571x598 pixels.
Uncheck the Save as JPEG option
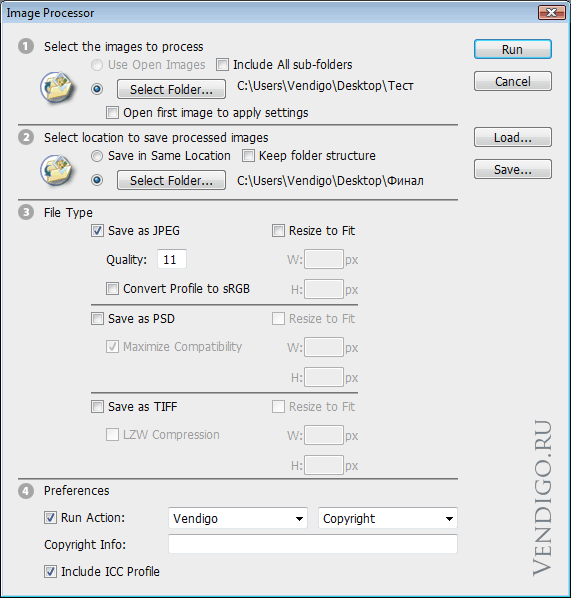pyautogui.click(x=97, y=230)
